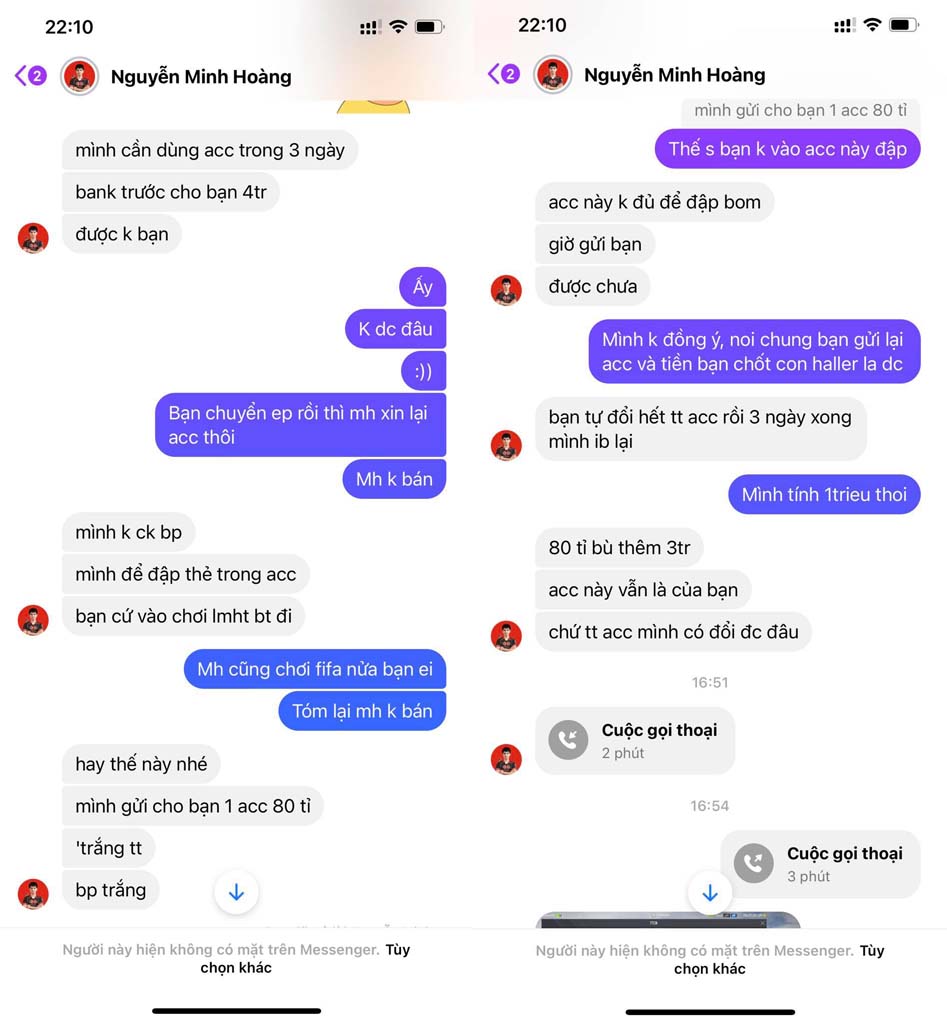
Task: Tap back arrow in left chat header
Action: 21,76
